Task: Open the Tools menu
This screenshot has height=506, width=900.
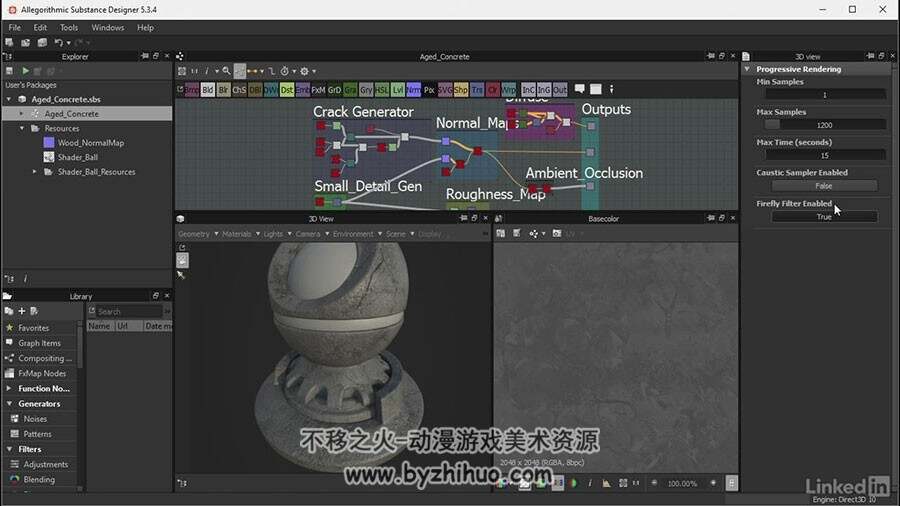Action: tap(69, 28)
